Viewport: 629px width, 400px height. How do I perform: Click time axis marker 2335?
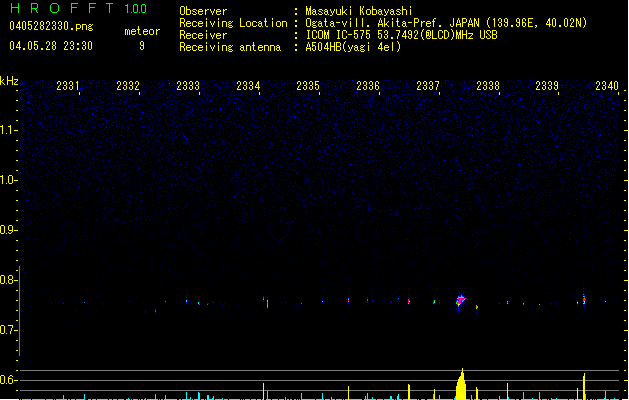click(308, 85)
